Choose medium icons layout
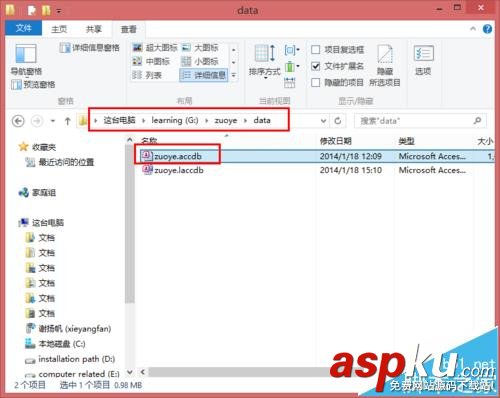The height and width of the screenshot is (398, 500). (x=151, y=61)
